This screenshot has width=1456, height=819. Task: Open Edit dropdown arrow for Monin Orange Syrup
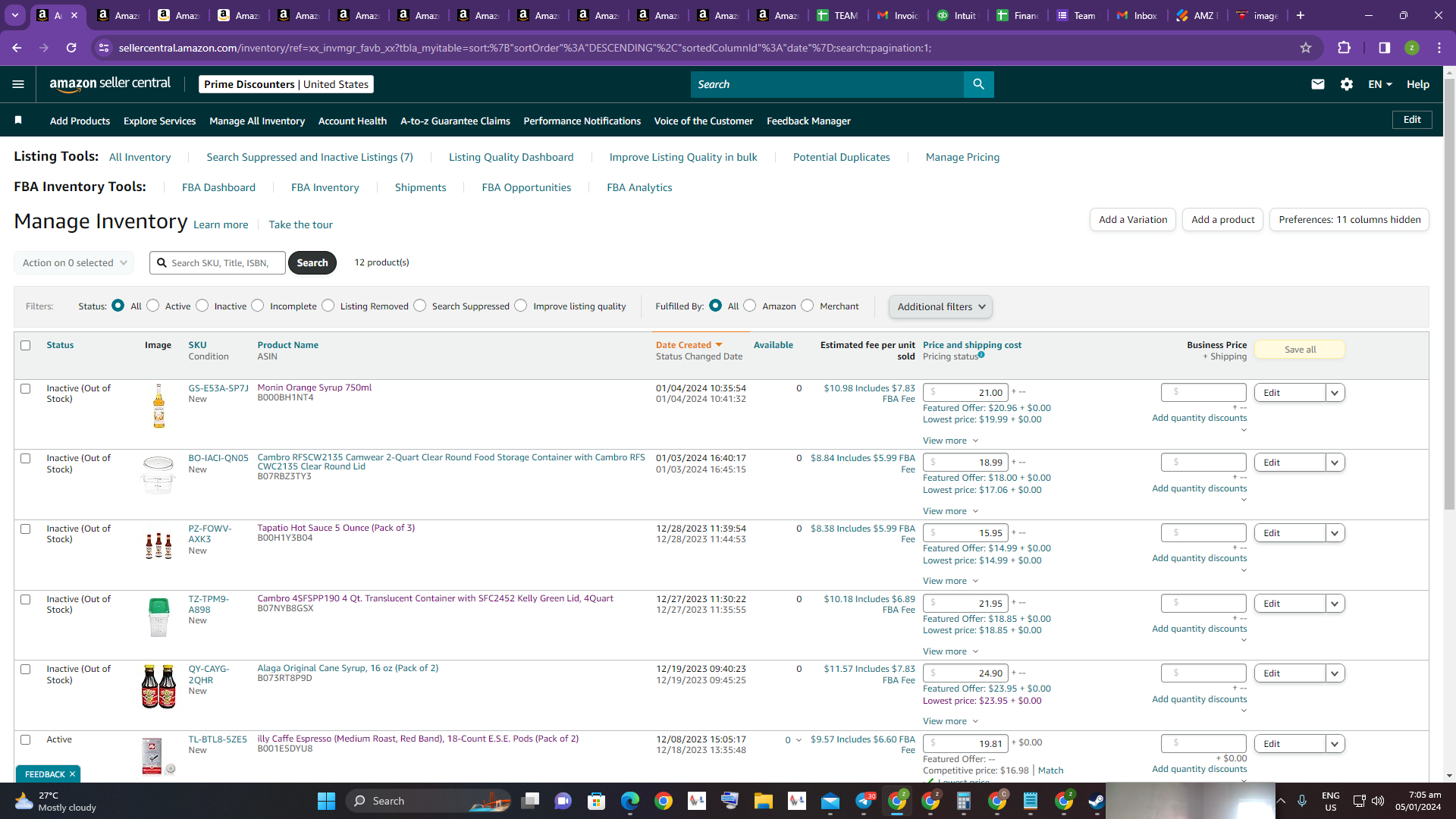point(1335,393)
